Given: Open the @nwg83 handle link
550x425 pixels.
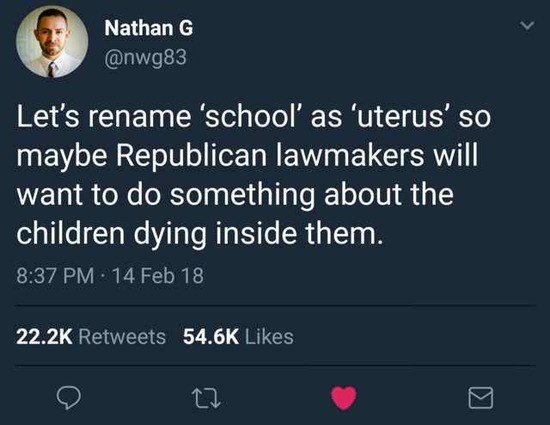Looking at the screenshot, I should tap(145, 58).
